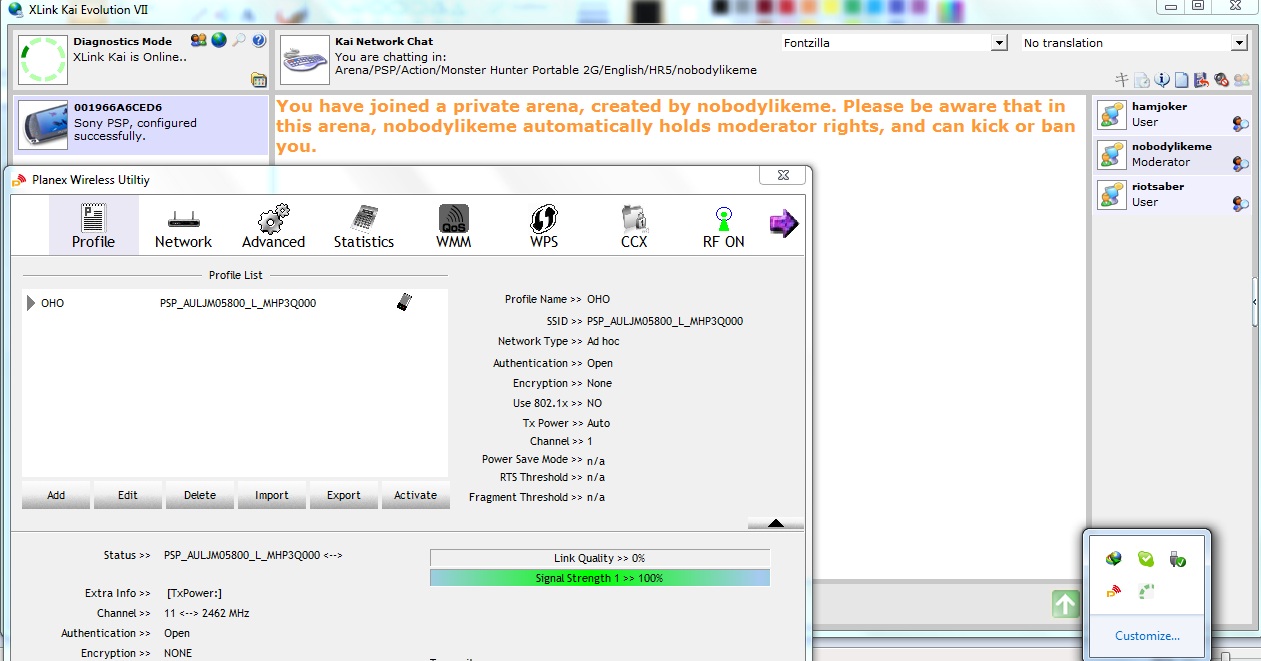Click the blue info bubble icon
This screenshot has width=1261, height=661.
click(1162, 80)
